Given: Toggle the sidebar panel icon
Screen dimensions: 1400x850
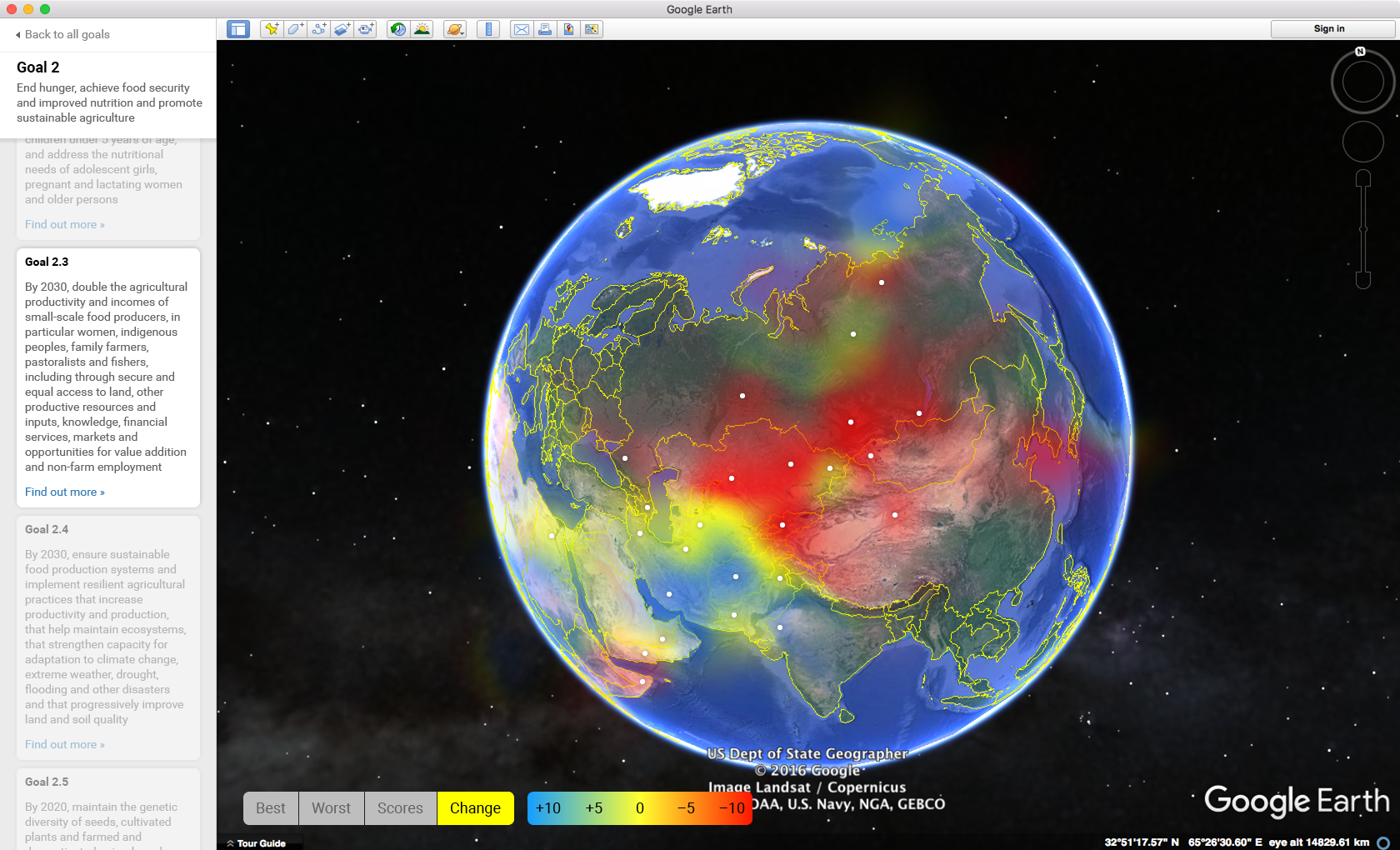Looking at the screenshot, I should click(x=238, y=29).
